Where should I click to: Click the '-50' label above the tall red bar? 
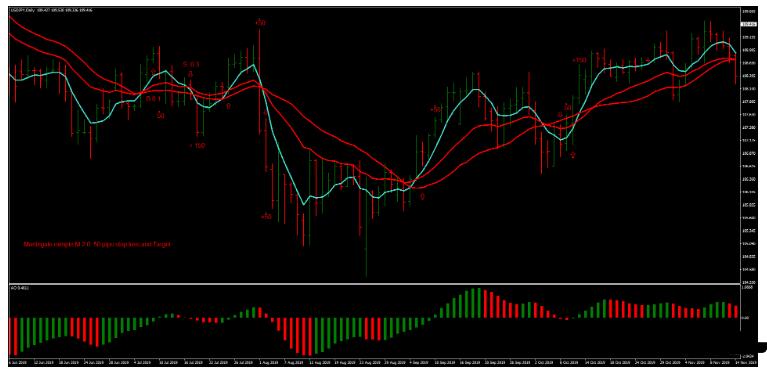(260, 22)
